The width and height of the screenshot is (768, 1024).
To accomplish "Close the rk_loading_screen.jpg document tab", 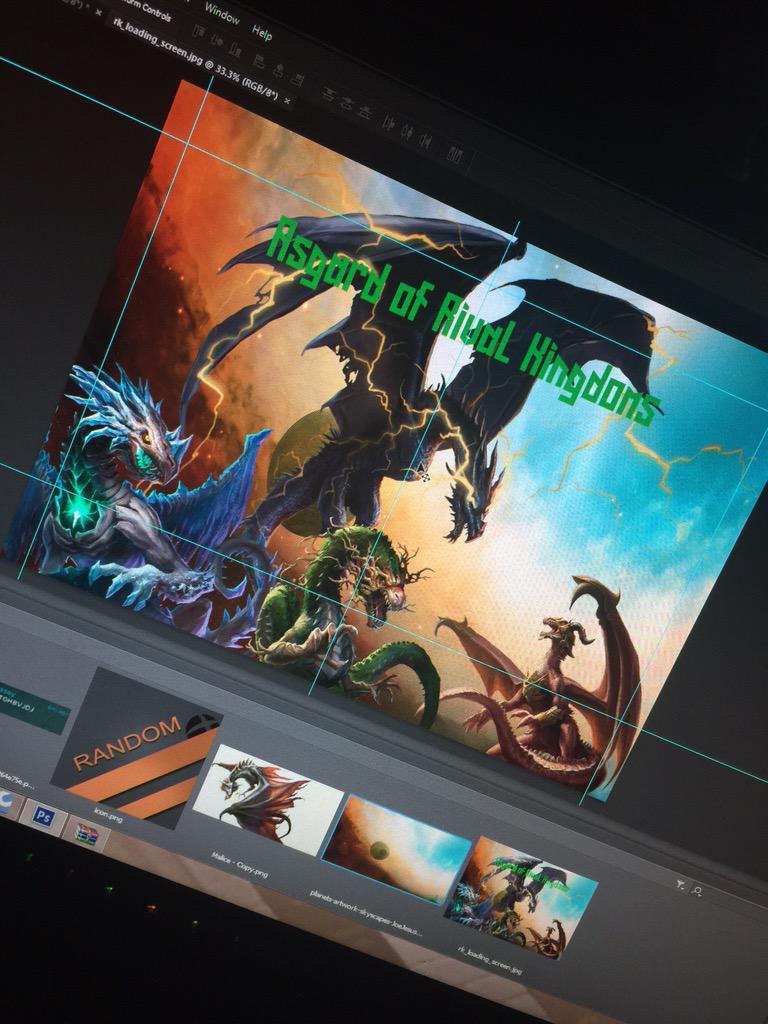I will [287, 100].
